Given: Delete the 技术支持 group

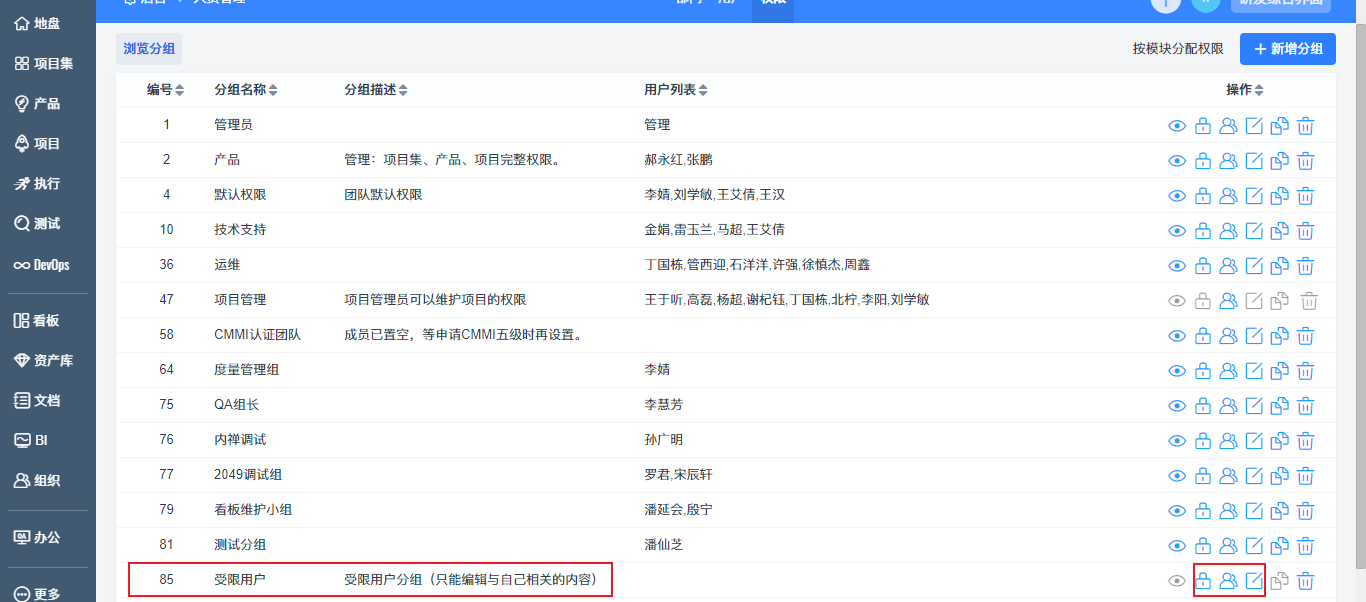Looking at the screenshot, I should point(1305,231).
